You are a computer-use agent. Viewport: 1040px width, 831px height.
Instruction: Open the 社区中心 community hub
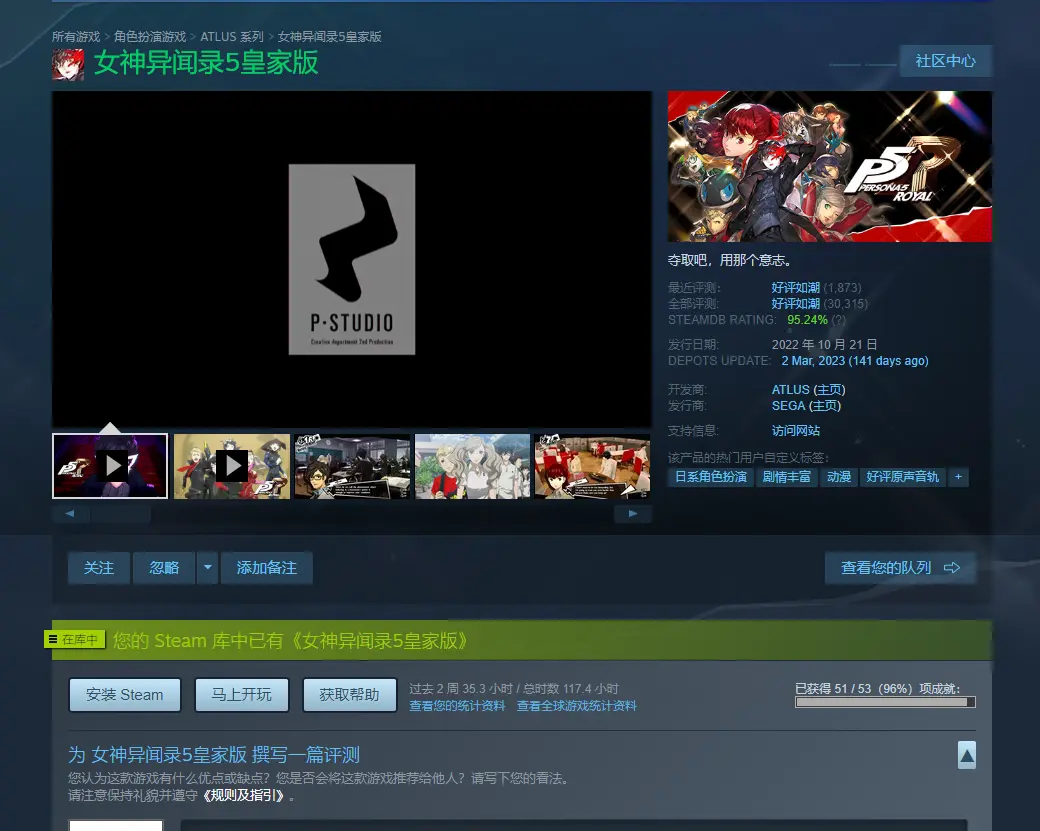[x=945, y=61]
